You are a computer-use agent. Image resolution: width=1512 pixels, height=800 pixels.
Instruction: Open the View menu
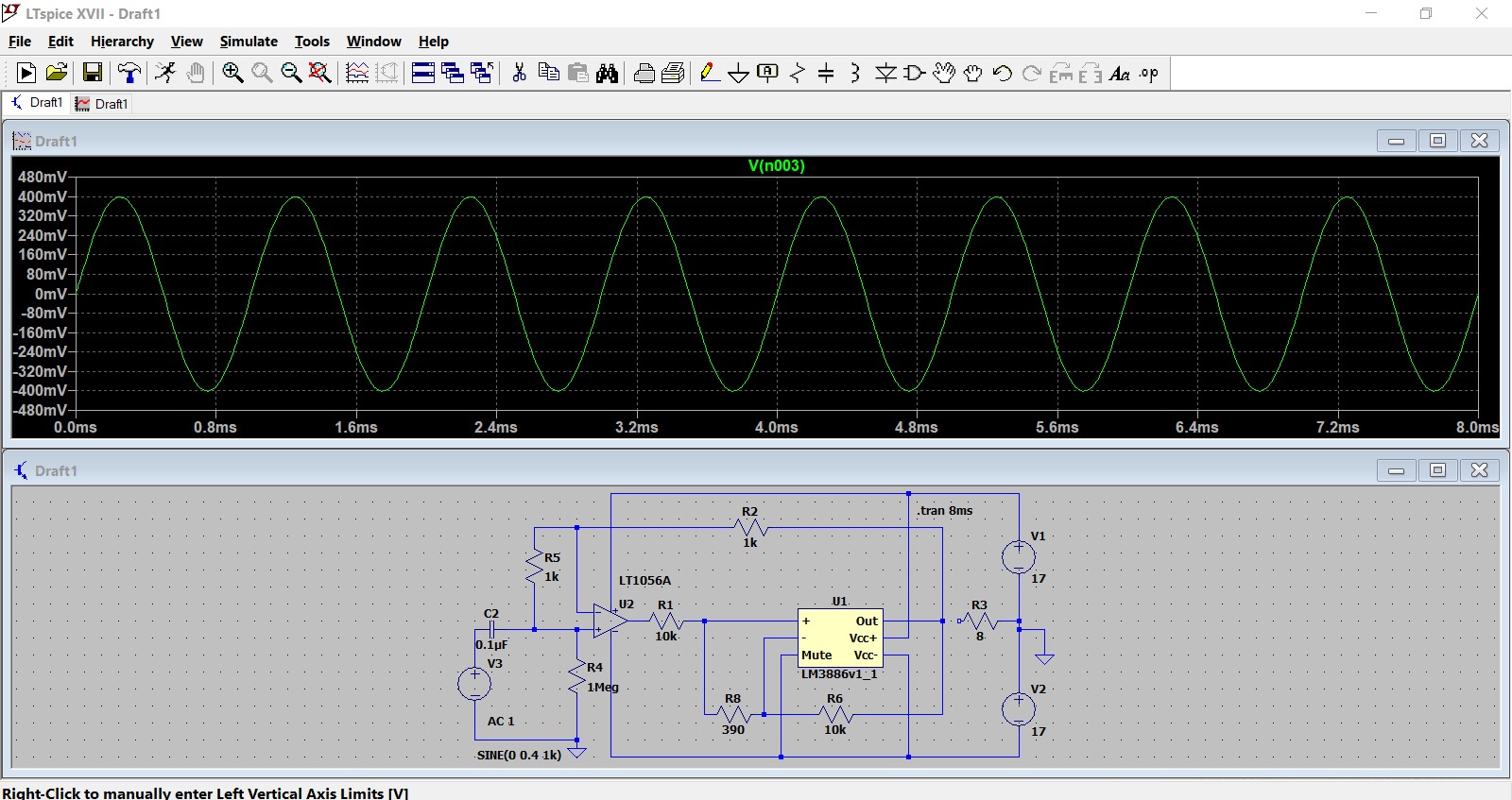(186, 42)
